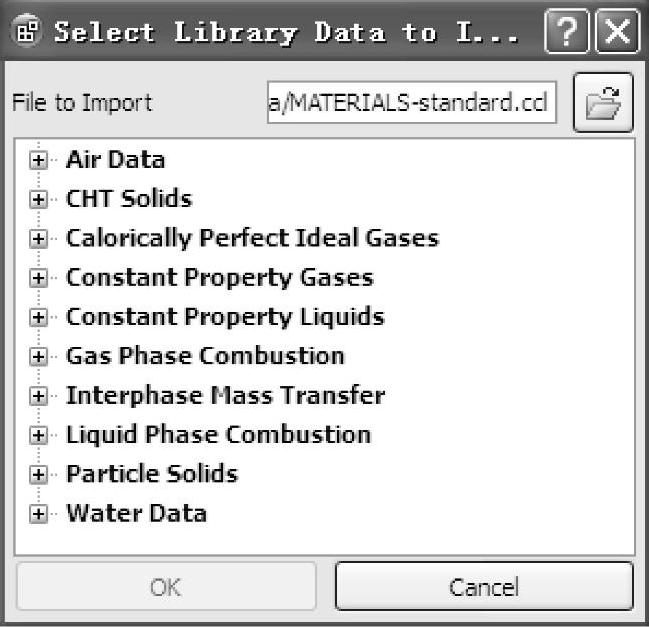Expand the Constant Property Liquids node
The height and width of the screenshot is (627, 649).
39,317
